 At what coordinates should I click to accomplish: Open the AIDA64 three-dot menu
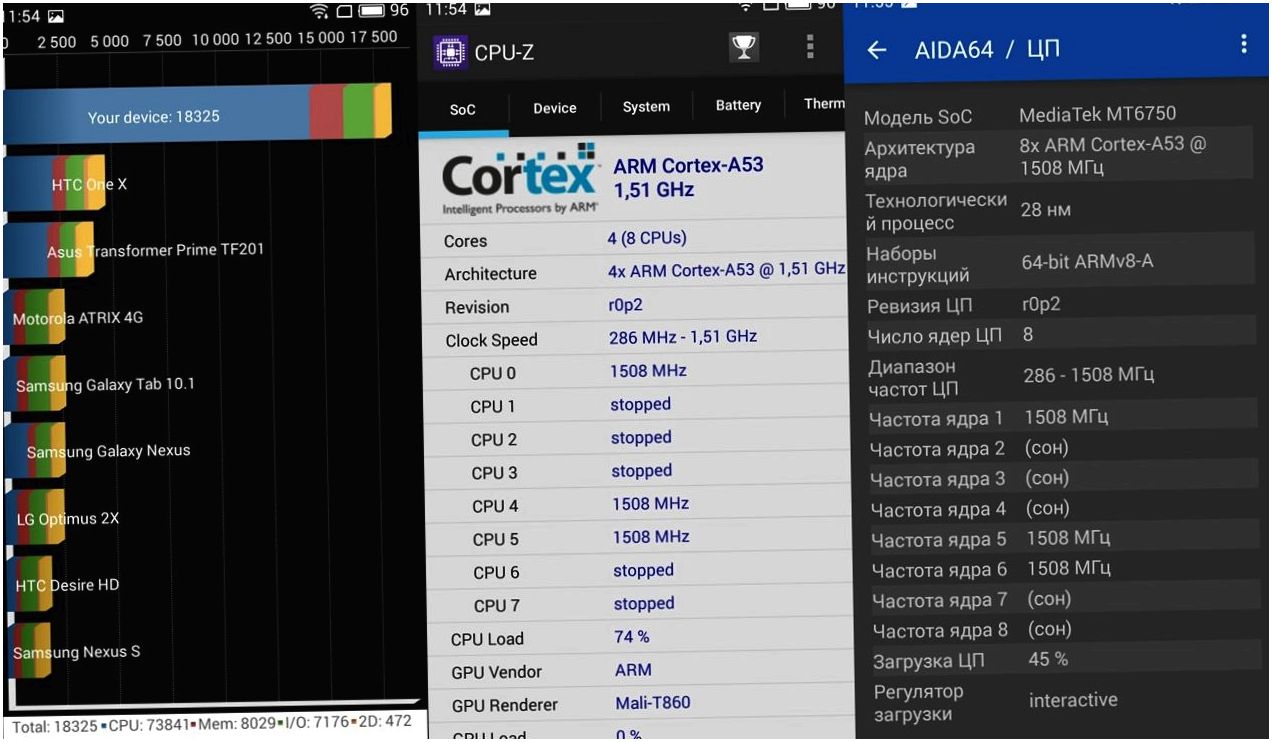1244,43
